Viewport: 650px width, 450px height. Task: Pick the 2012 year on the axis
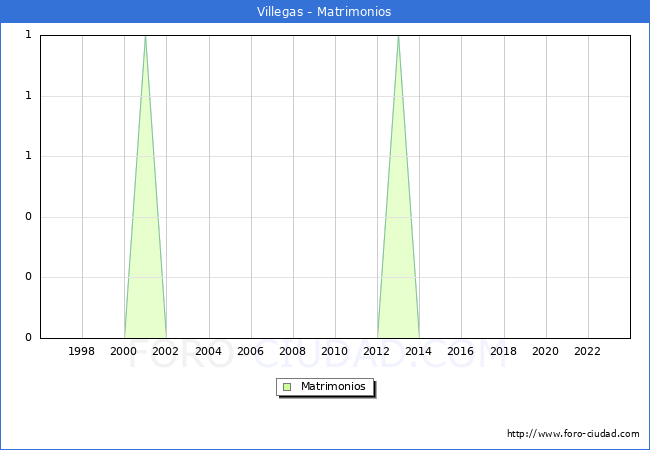pos(377,351)
